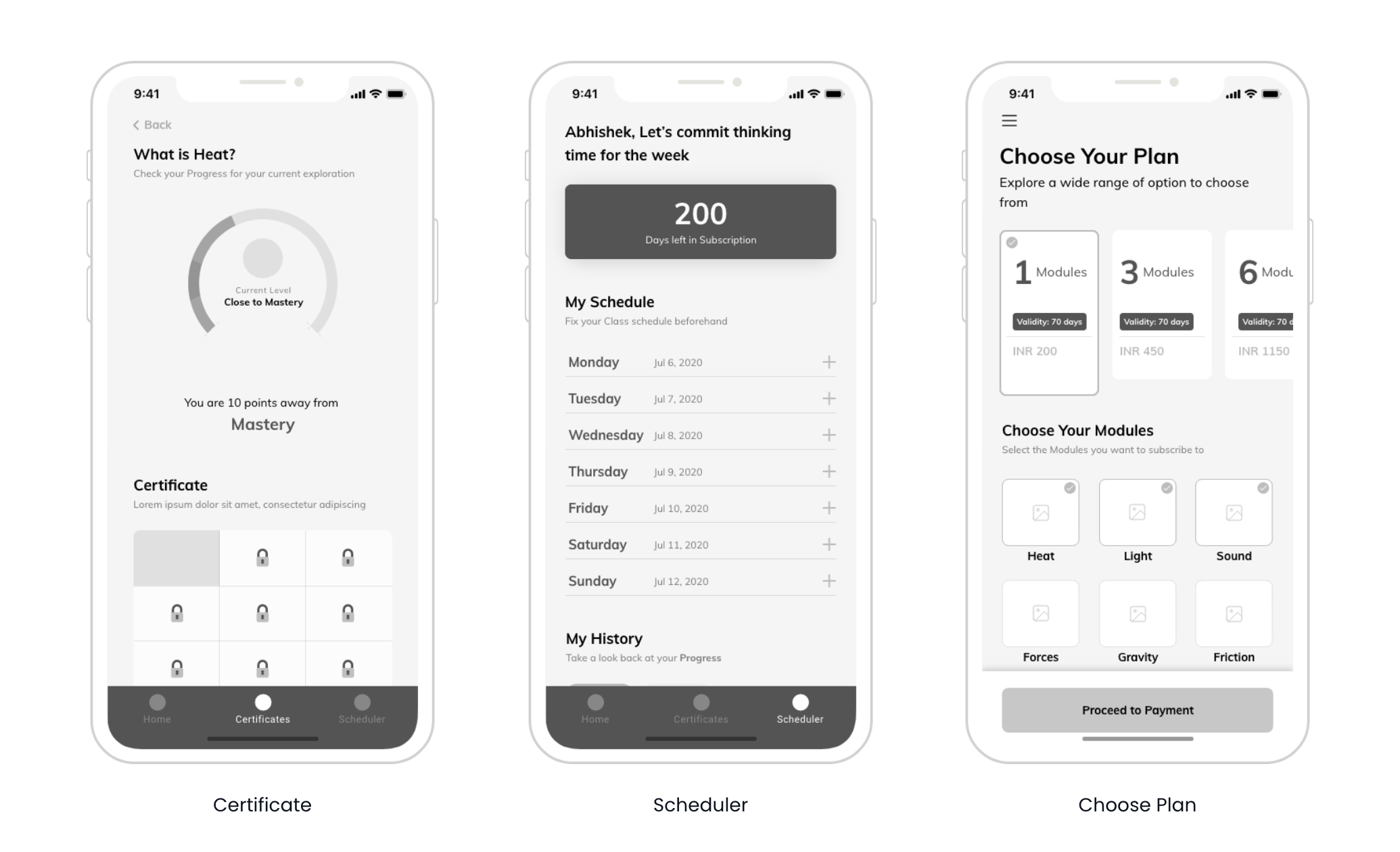
Task: Click the lock icon on second certificate
Action: pos(263,557)
